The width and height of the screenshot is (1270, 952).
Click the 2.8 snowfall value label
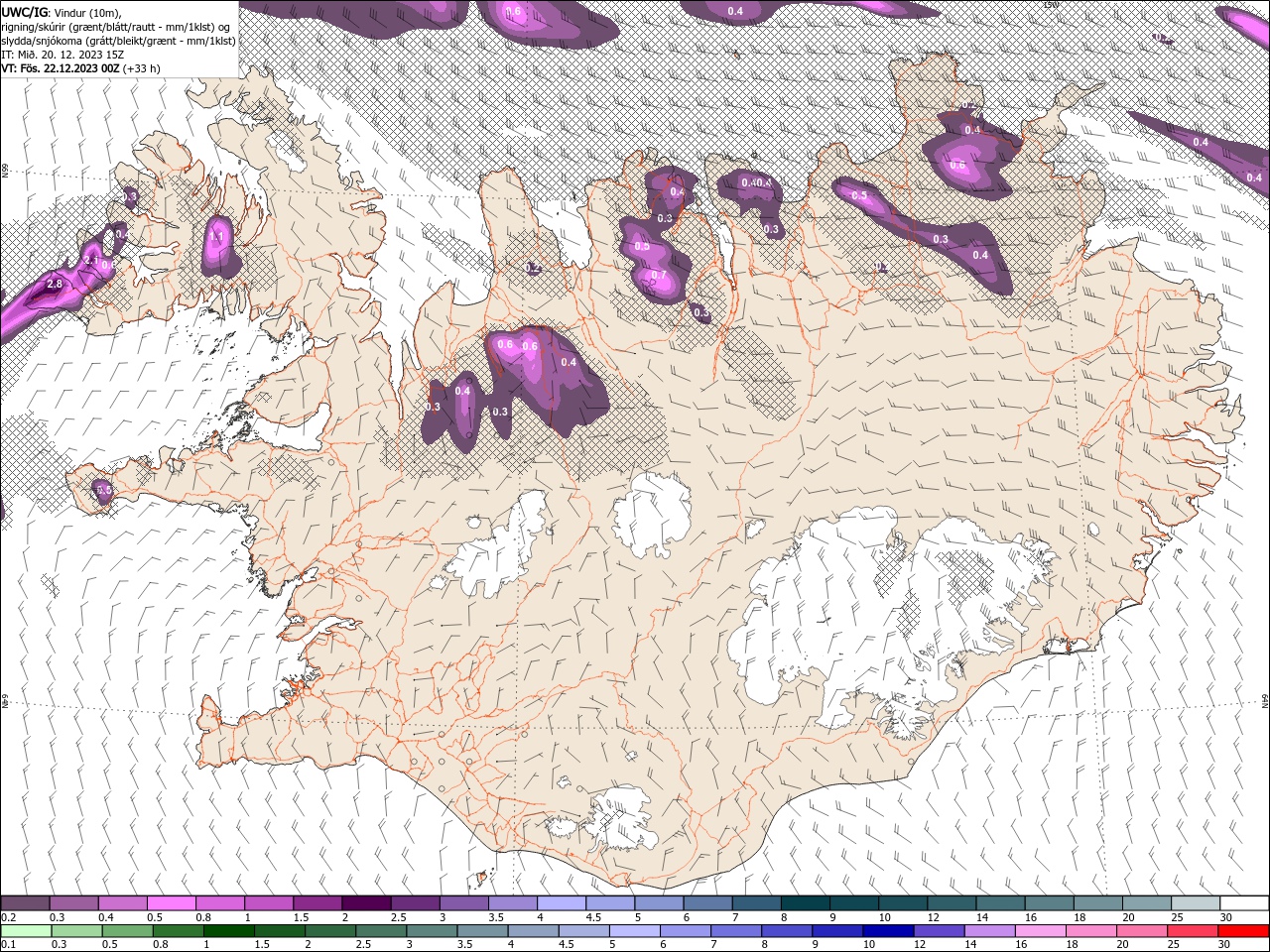pos(55,285)
